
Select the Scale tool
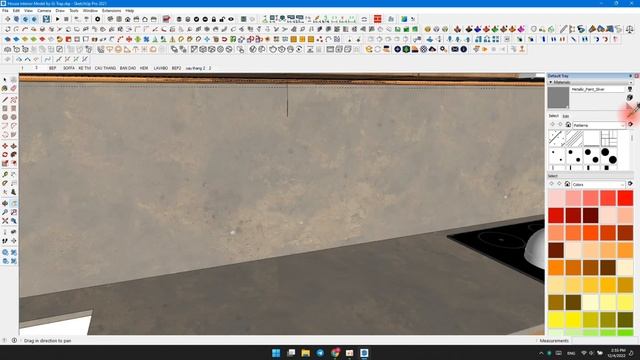tap(5, 163)
